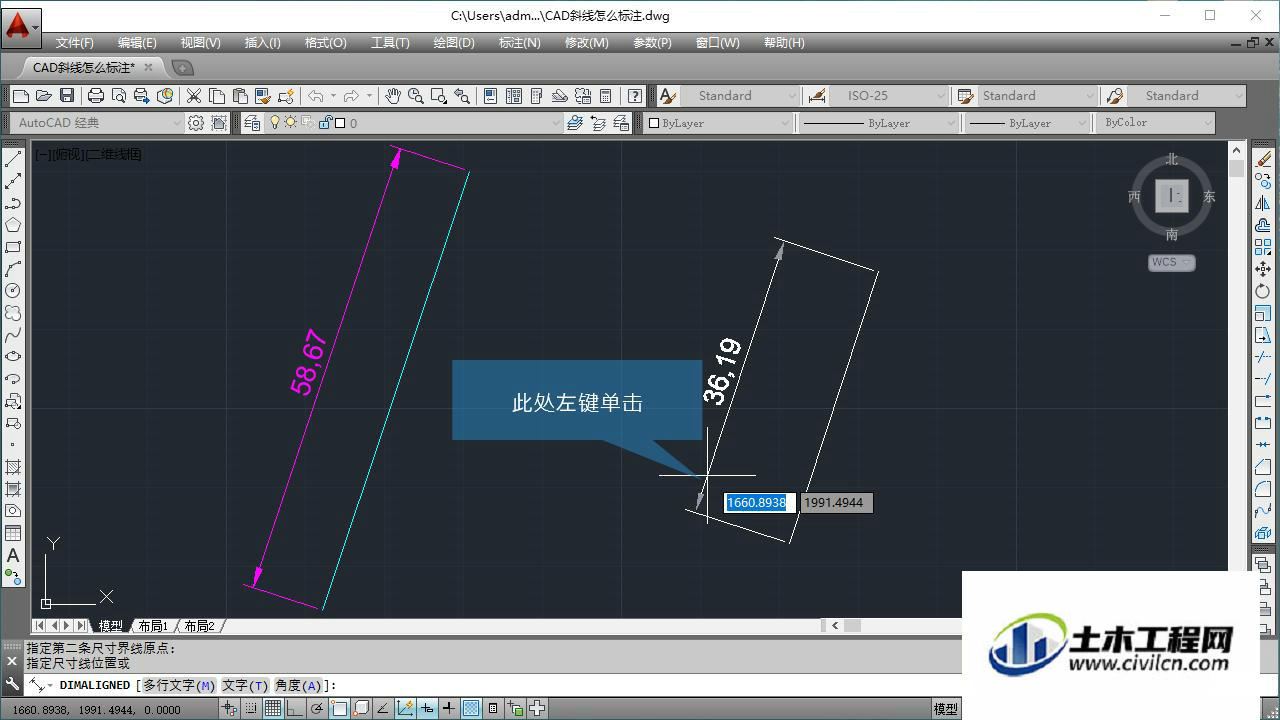Open the ByLayer lineweight dropdown
The height and width of the screenshot is (720, 1280).
coord(1027,123)
